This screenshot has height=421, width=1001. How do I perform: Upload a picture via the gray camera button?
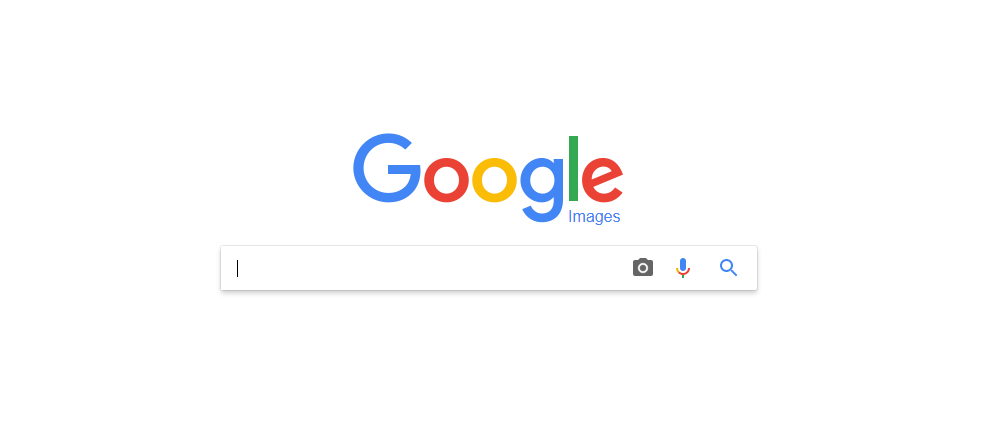(643, 268)
